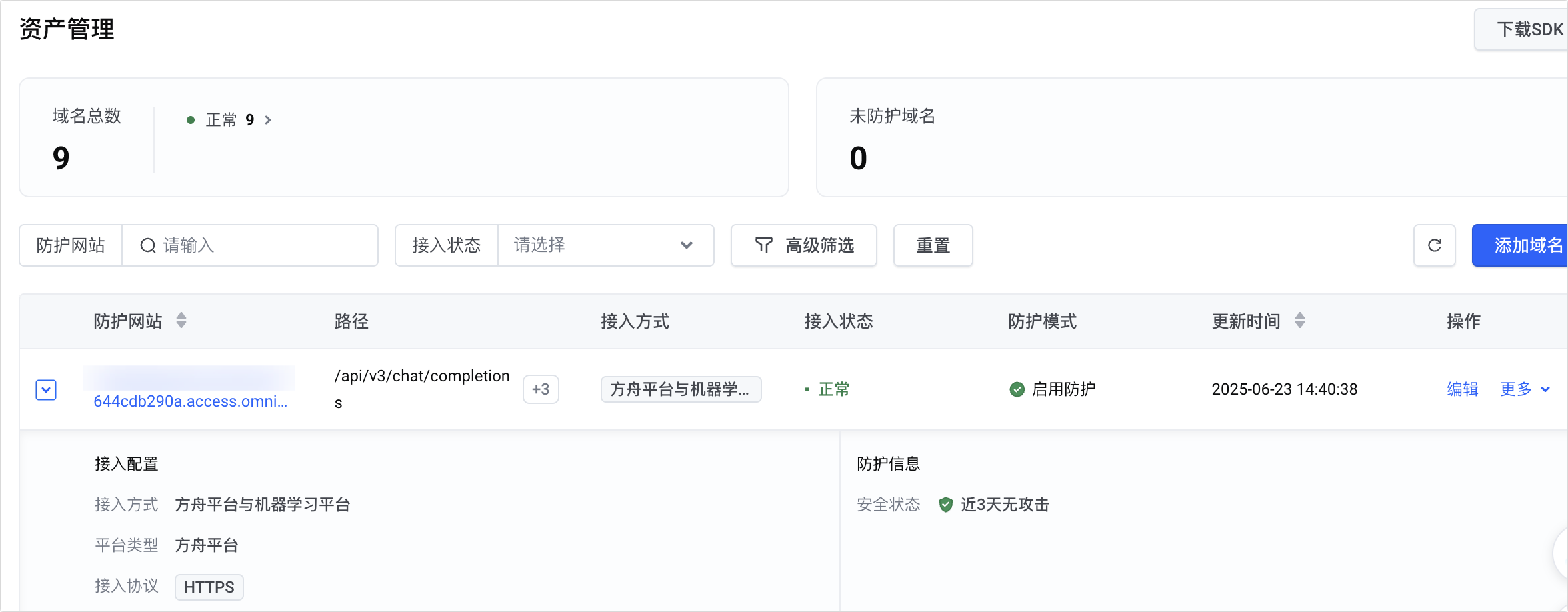Click the 编辑 link in the row
The image size is (1568, 612).
1463,389
